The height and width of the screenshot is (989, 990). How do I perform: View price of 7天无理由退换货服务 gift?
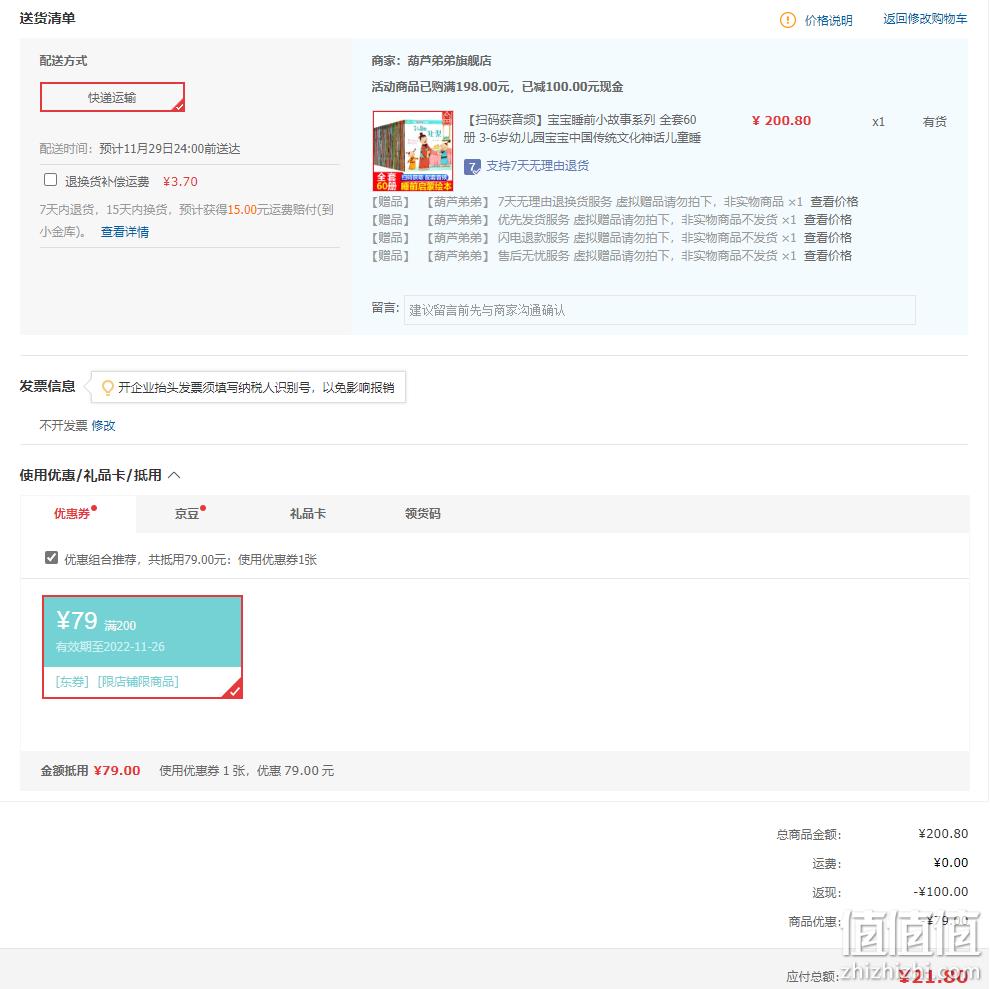(834, 202)
